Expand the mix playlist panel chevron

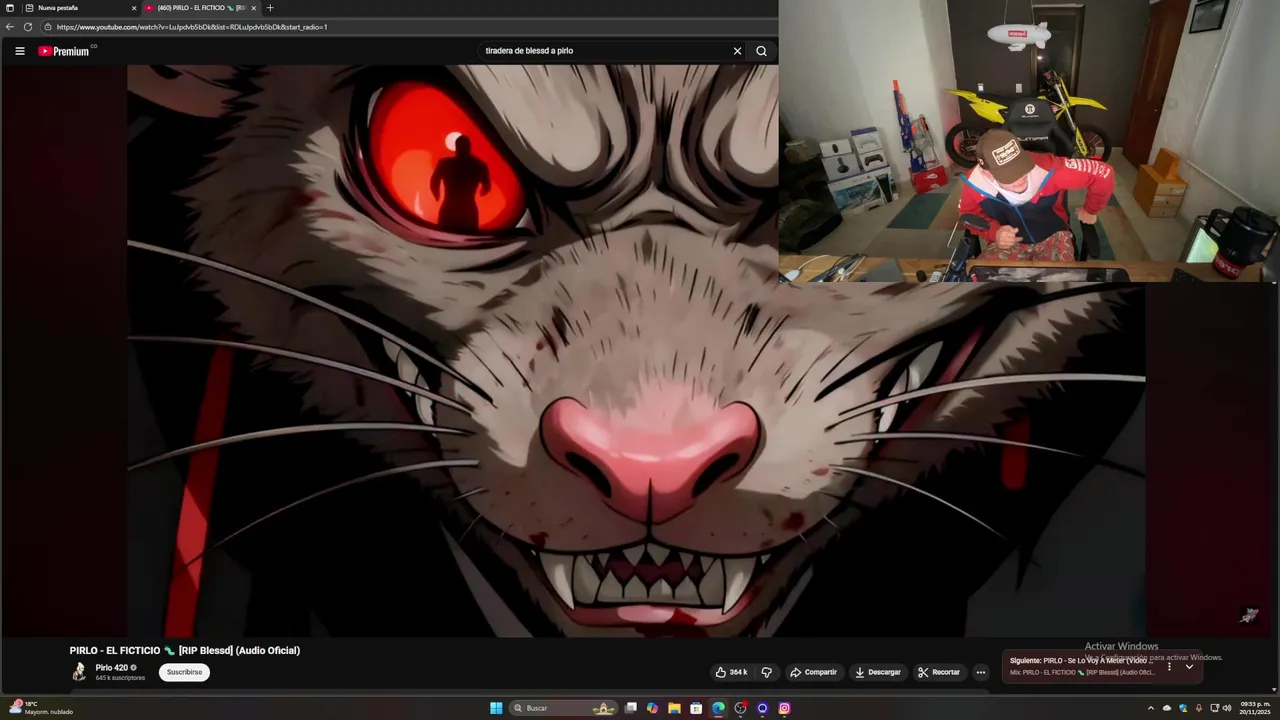tap(1189, 666)
